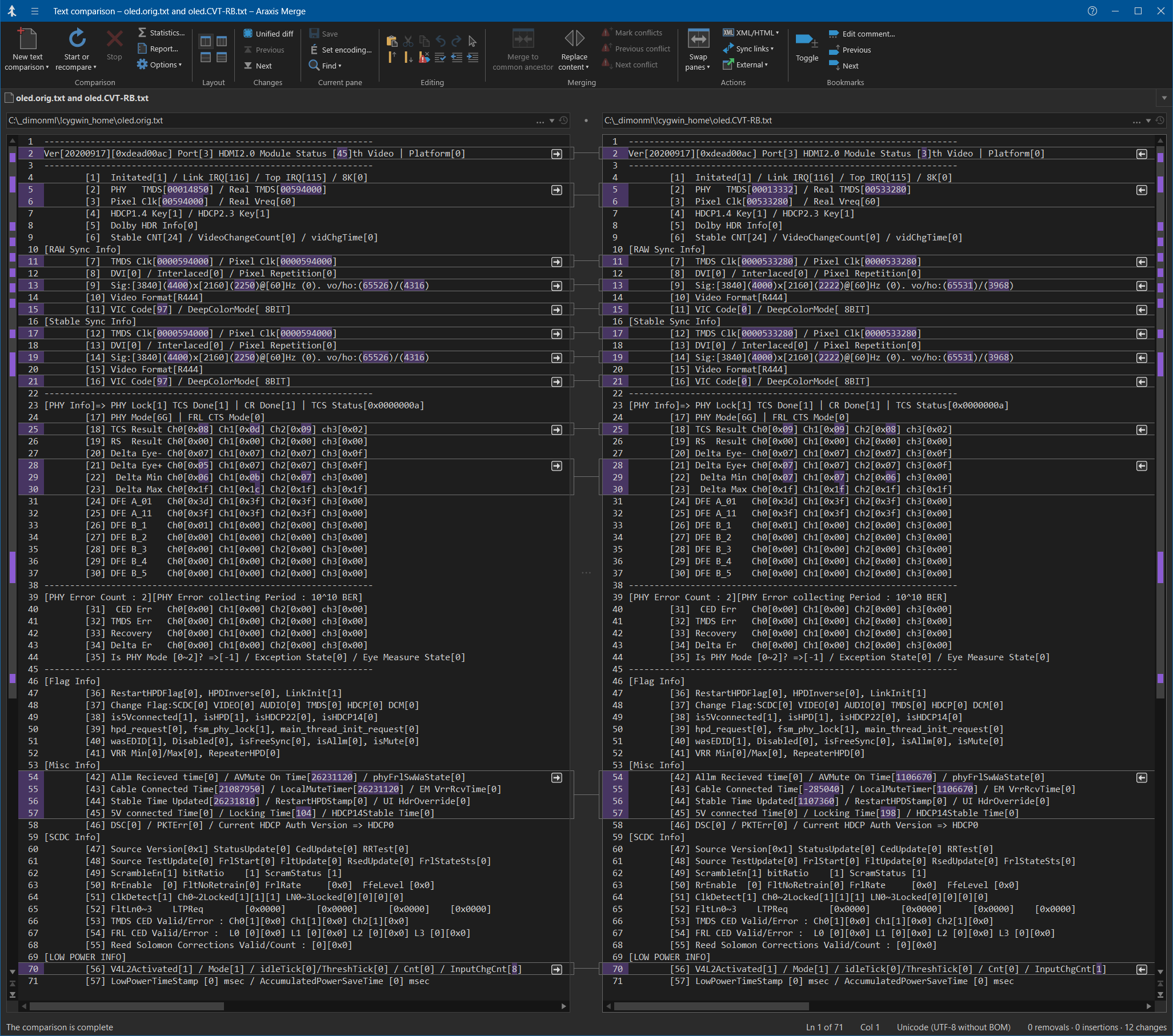Select two-pane vertical layout icon
The image size is (1173, 1036).
click(206, 41)
